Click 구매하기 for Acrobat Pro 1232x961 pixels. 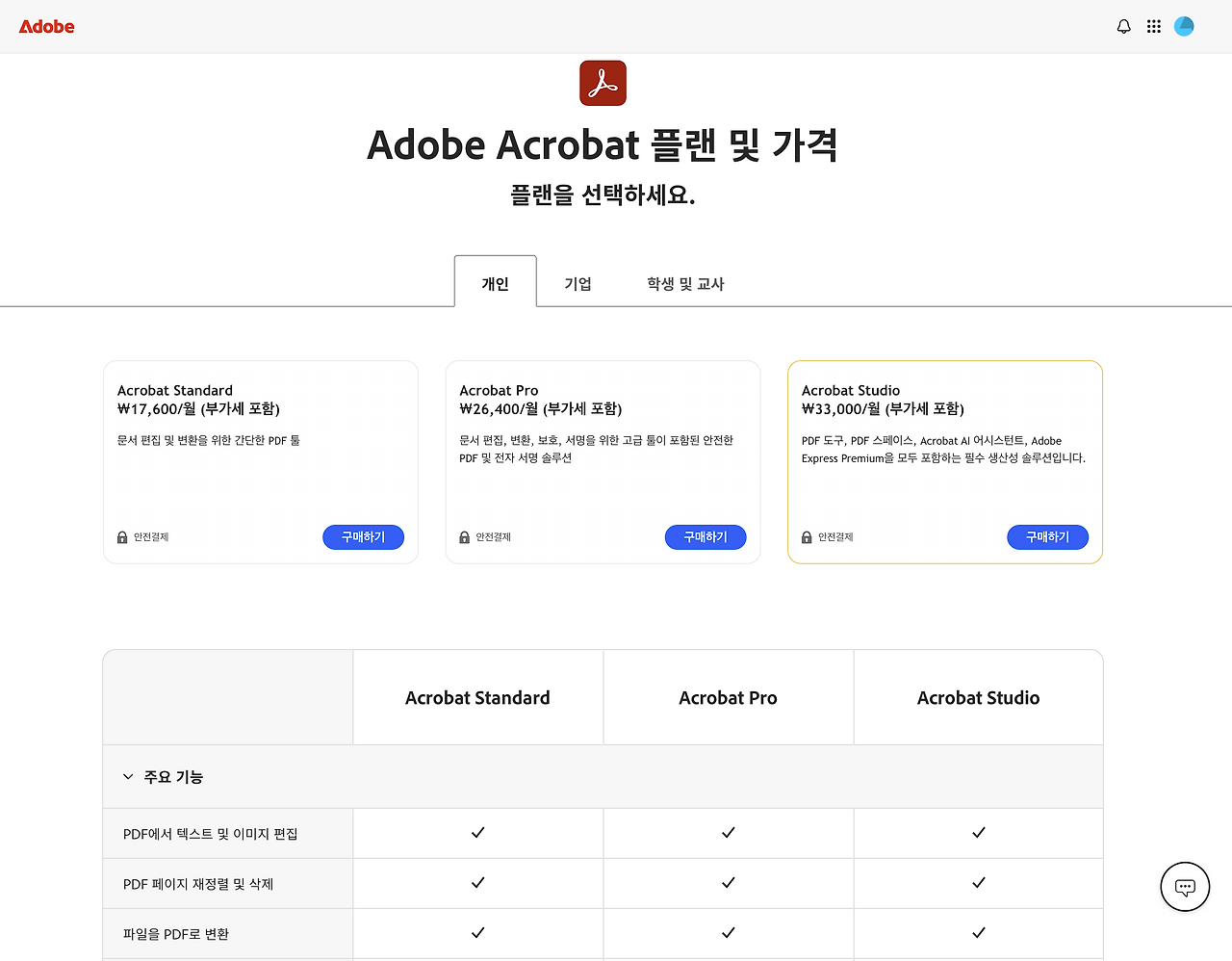click(706, 537)
